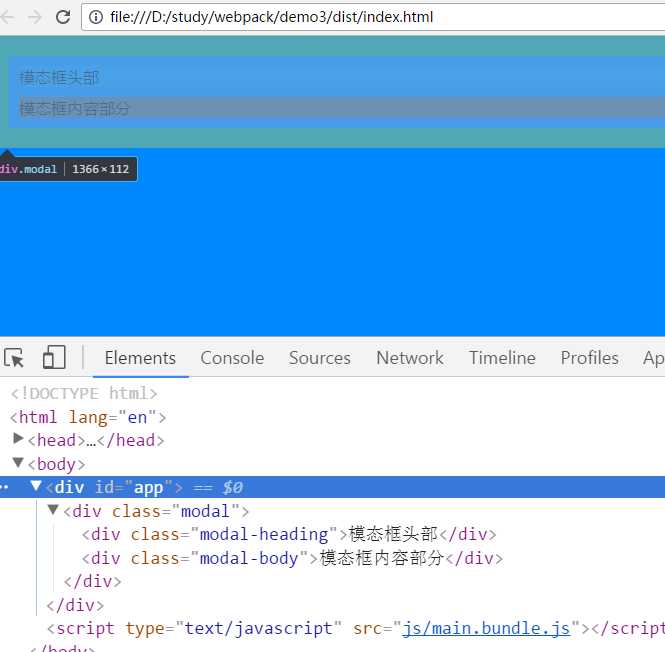Open the Timeline tab
This screenshot has width=665, height=652.
coord(502,358)
